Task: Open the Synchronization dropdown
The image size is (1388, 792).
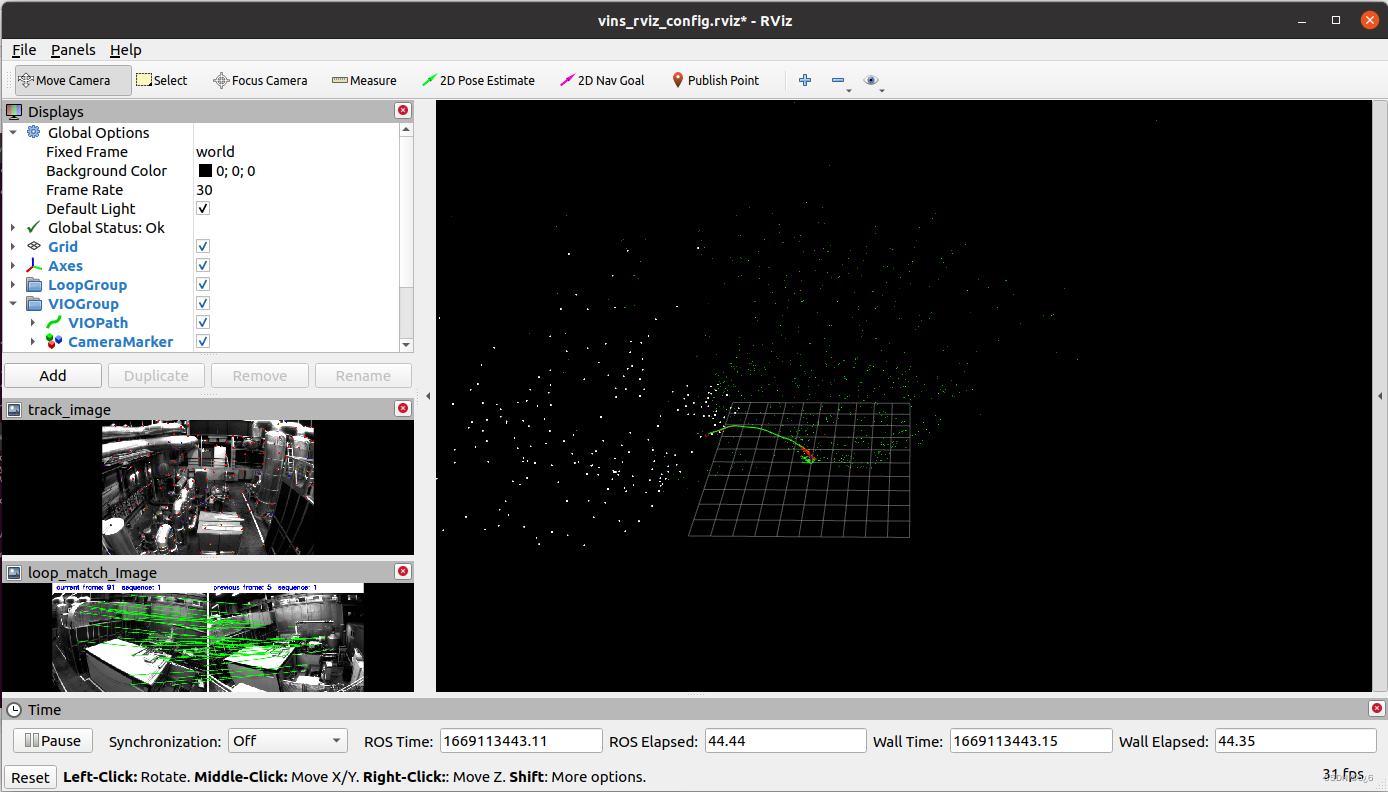Action: tap(287, 741)
